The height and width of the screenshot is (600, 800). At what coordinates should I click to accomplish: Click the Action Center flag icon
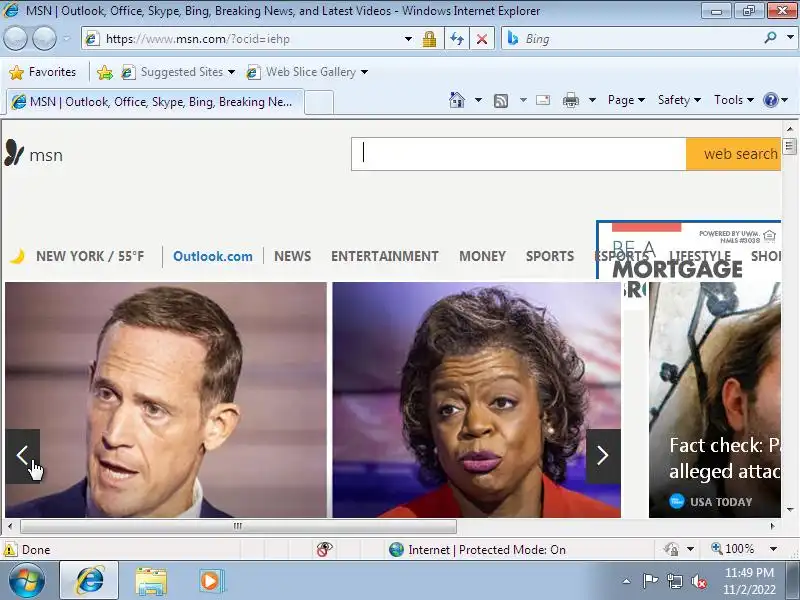(650, 581)
